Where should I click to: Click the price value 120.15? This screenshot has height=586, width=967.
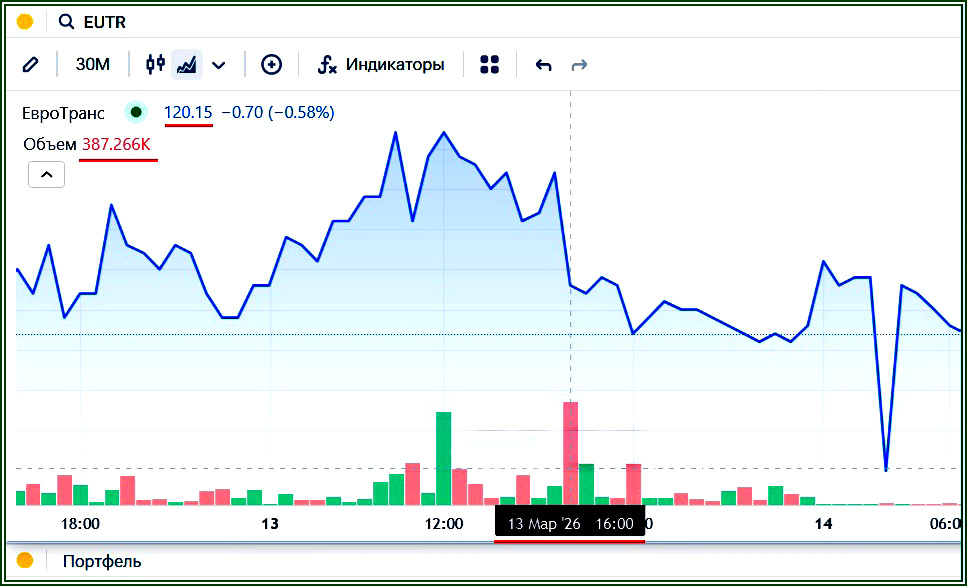[188, 112]
